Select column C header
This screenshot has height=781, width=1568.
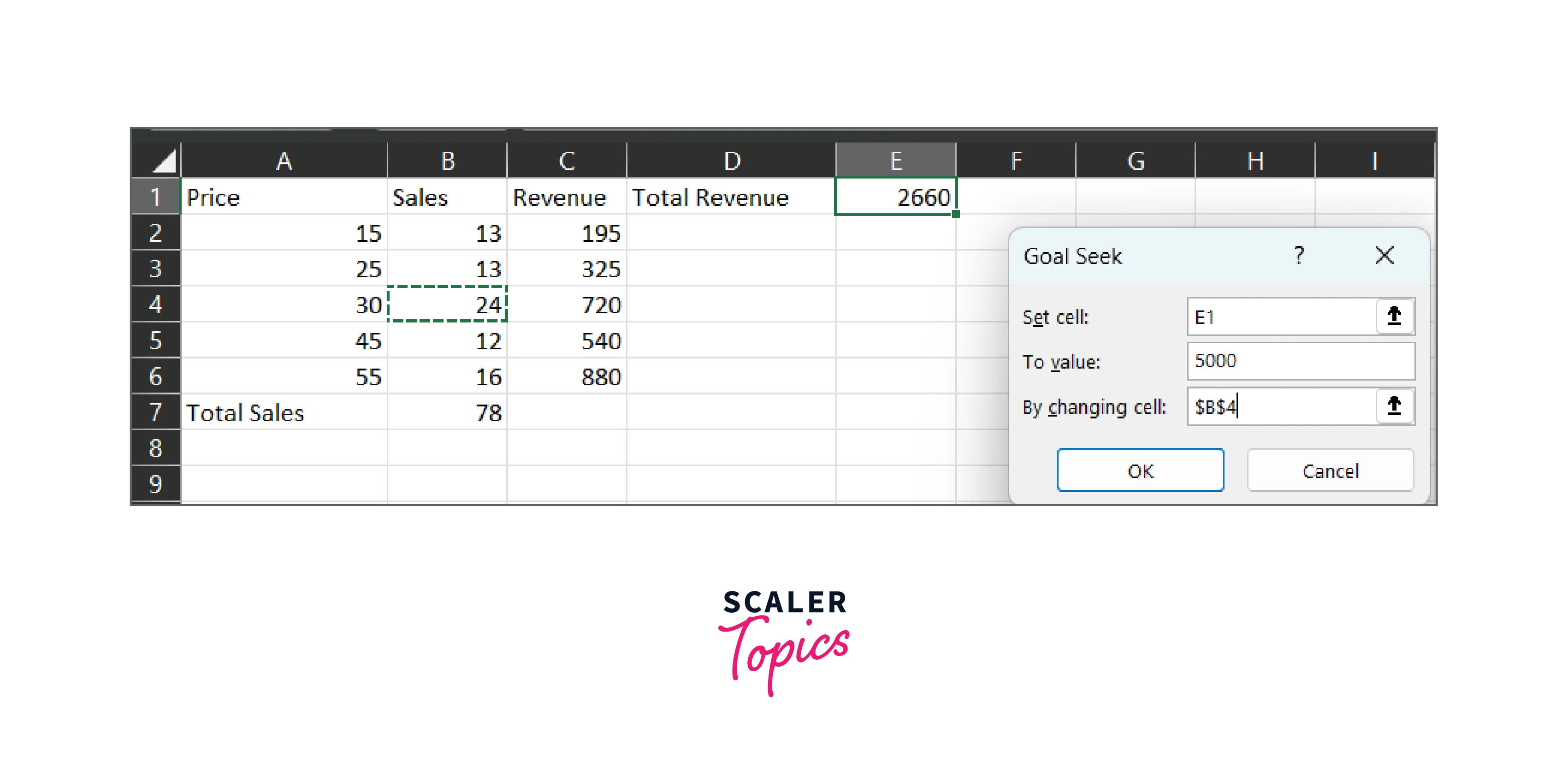click(567, 161)
